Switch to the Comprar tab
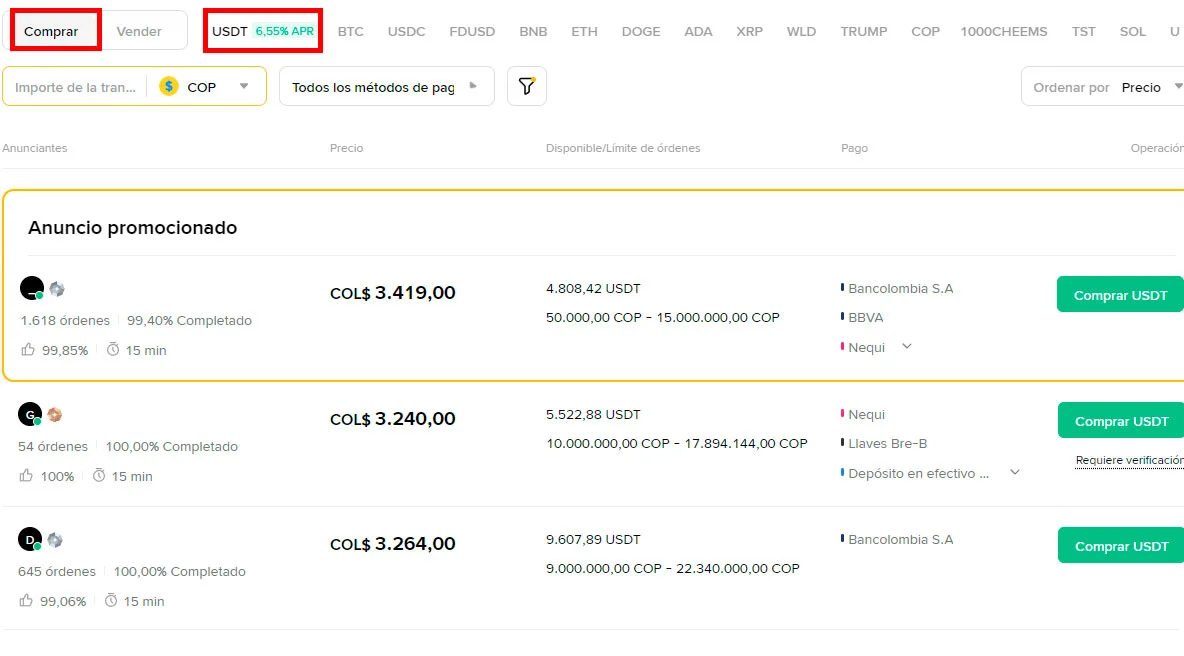 (x=51, y=31)
